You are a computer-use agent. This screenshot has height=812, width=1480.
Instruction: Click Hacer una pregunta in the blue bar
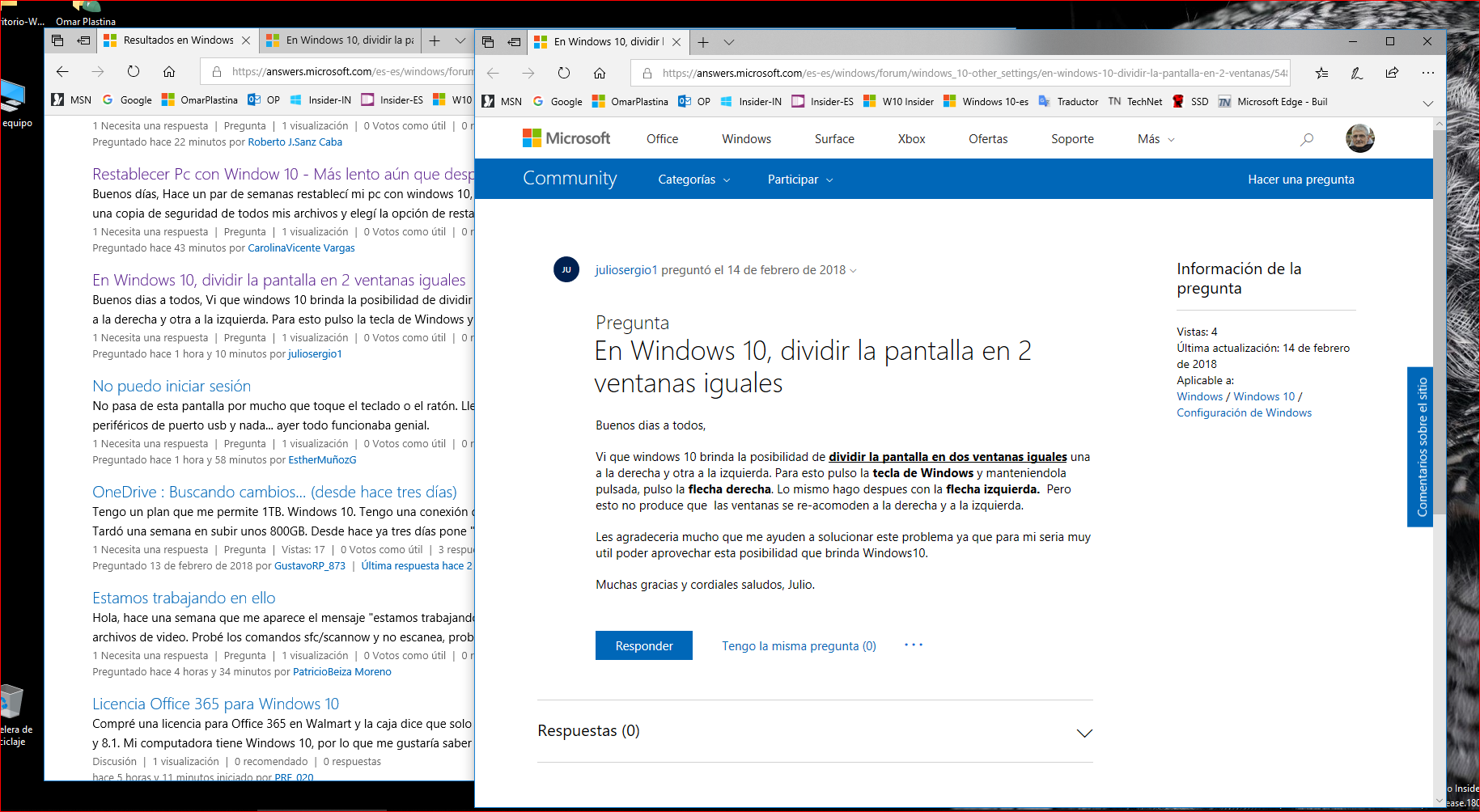tap(1301, 180)
